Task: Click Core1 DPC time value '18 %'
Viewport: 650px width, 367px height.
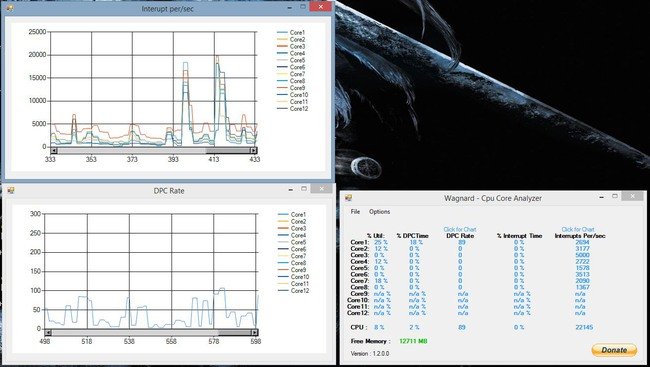Action: pyautogui.click(x=416, y=242)
